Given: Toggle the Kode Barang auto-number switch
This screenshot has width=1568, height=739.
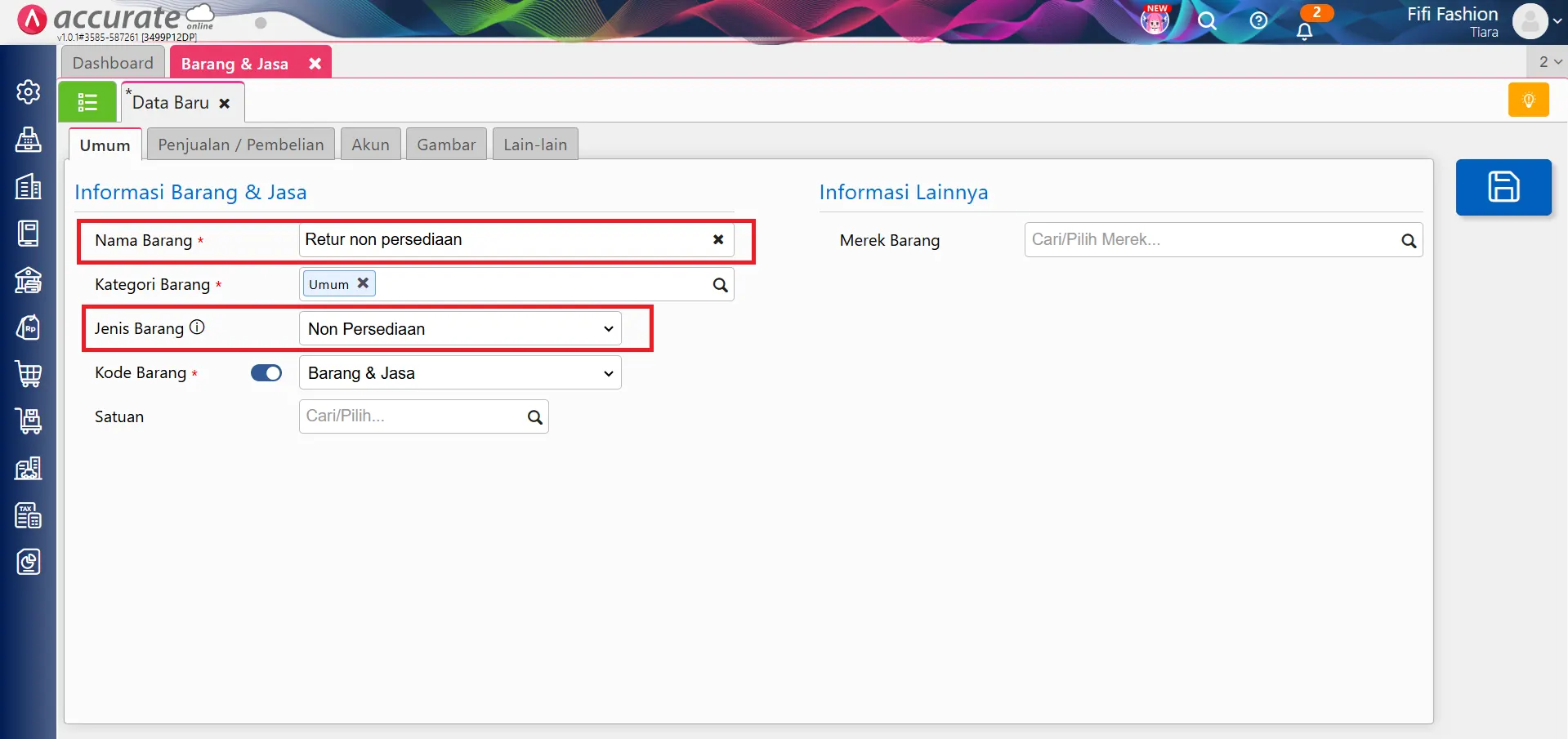Looking at the screenshot, I should [266, 373].
